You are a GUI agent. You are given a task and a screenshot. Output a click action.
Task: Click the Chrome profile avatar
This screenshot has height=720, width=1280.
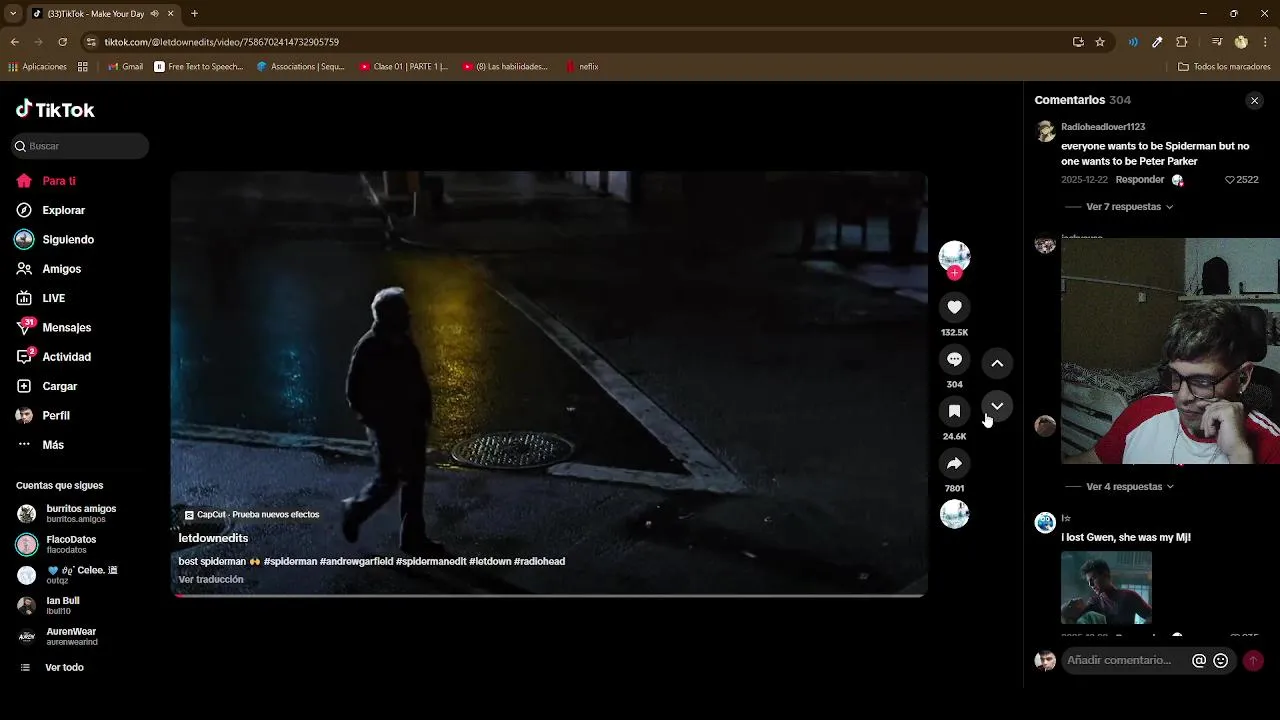click(x=1241, y=42)
